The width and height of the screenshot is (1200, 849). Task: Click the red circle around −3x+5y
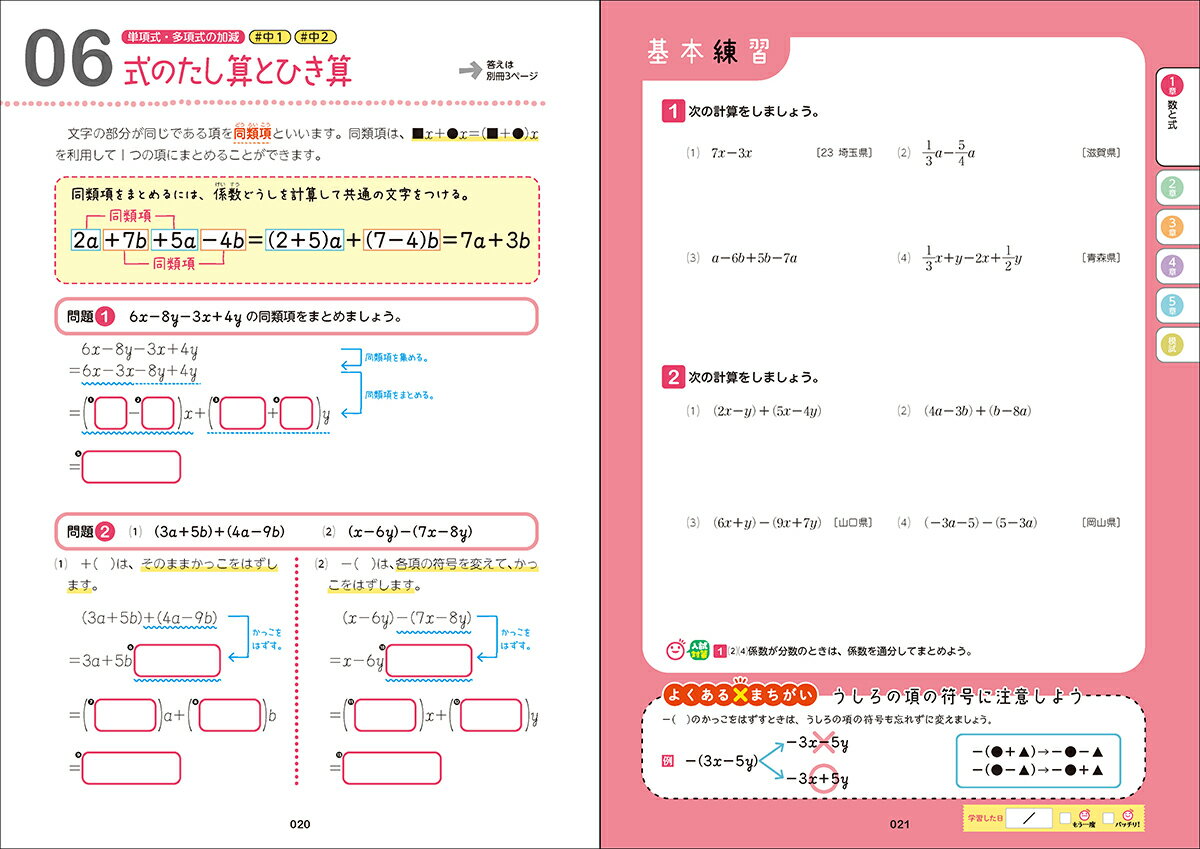tap(826, 780)
